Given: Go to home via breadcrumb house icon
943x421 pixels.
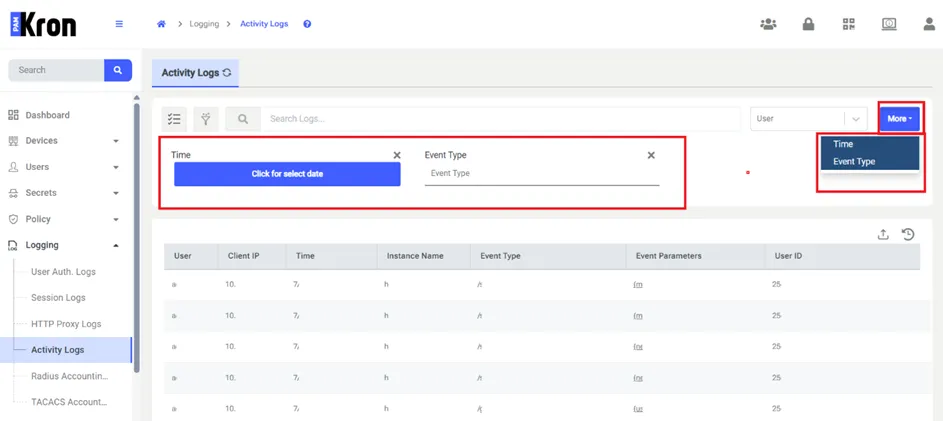Looking at the screenshot, I should [x=161, y=24].
